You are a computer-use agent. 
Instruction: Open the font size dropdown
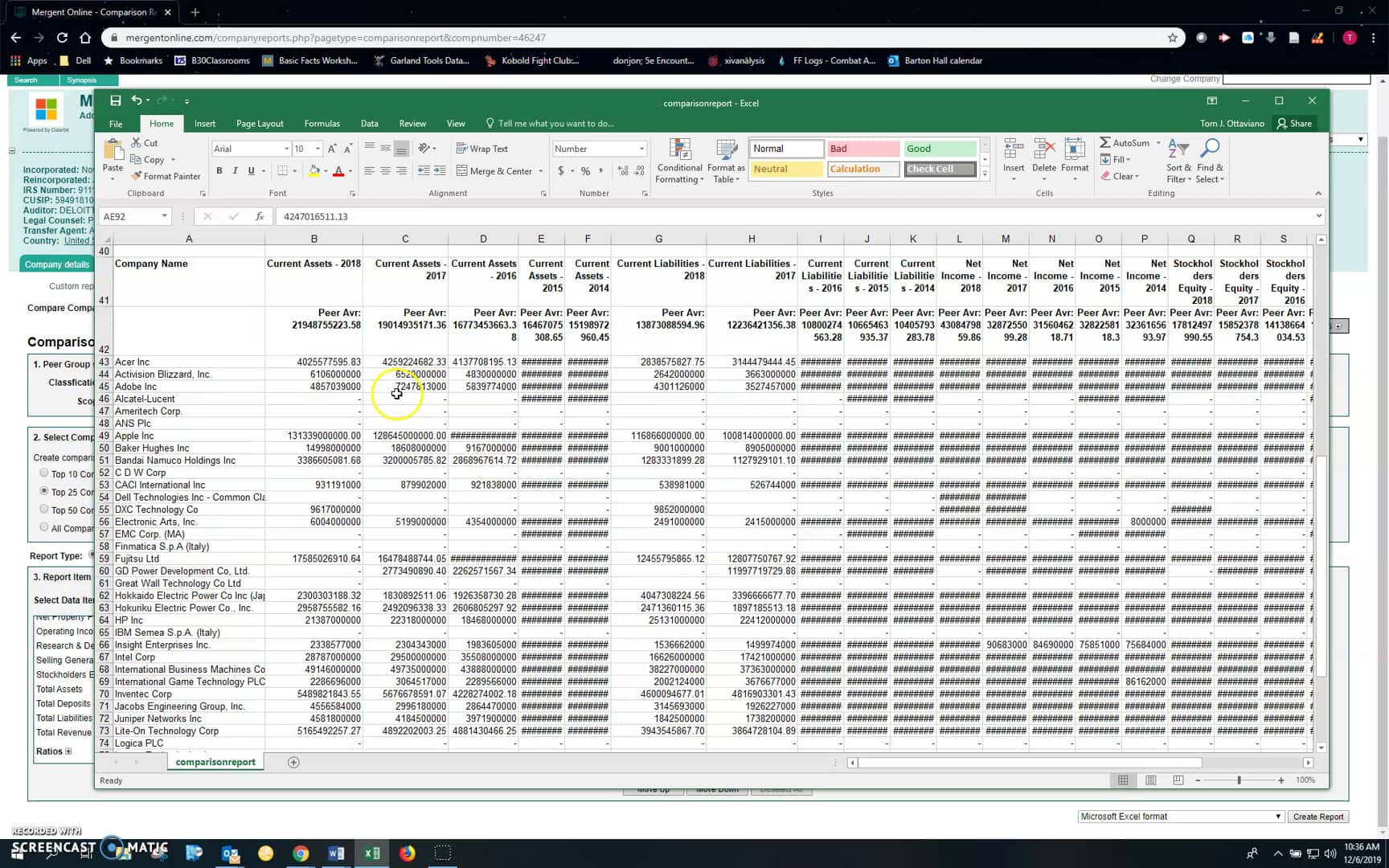pos(316,148)
